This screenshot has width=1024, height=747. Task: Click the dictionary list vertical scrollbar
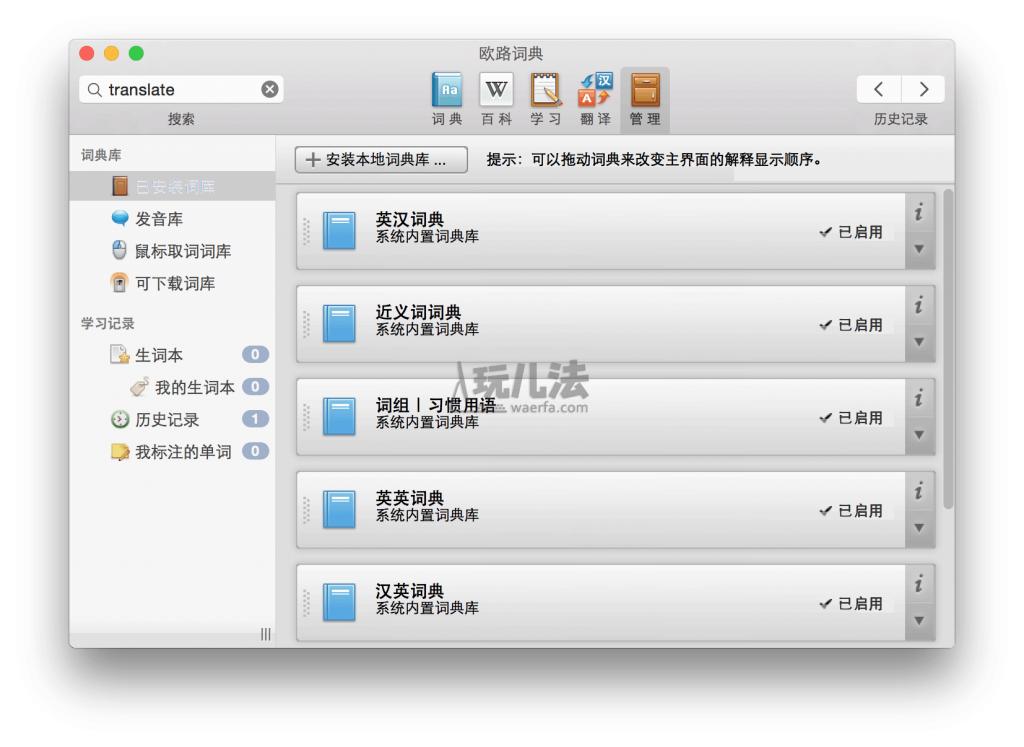(948, 349)
